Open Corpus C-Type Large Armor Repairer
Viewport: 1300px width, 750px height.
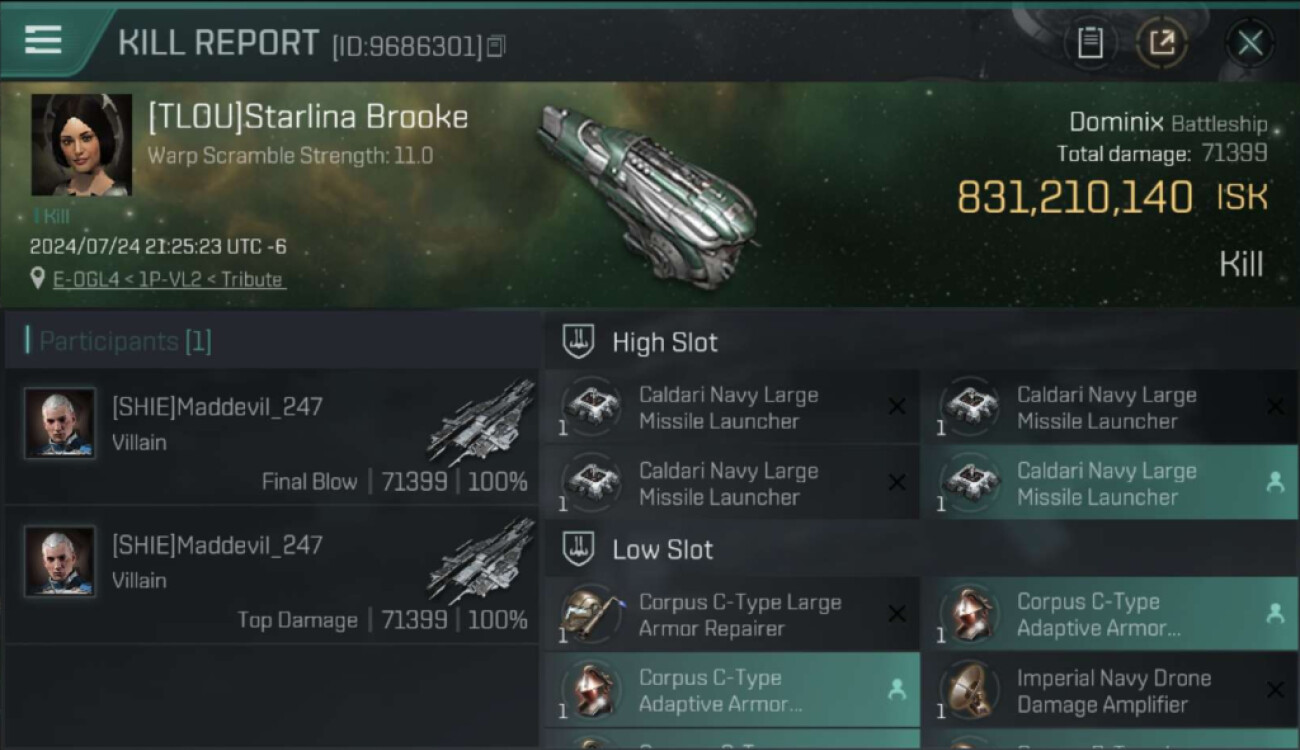(x=730, y=615)
